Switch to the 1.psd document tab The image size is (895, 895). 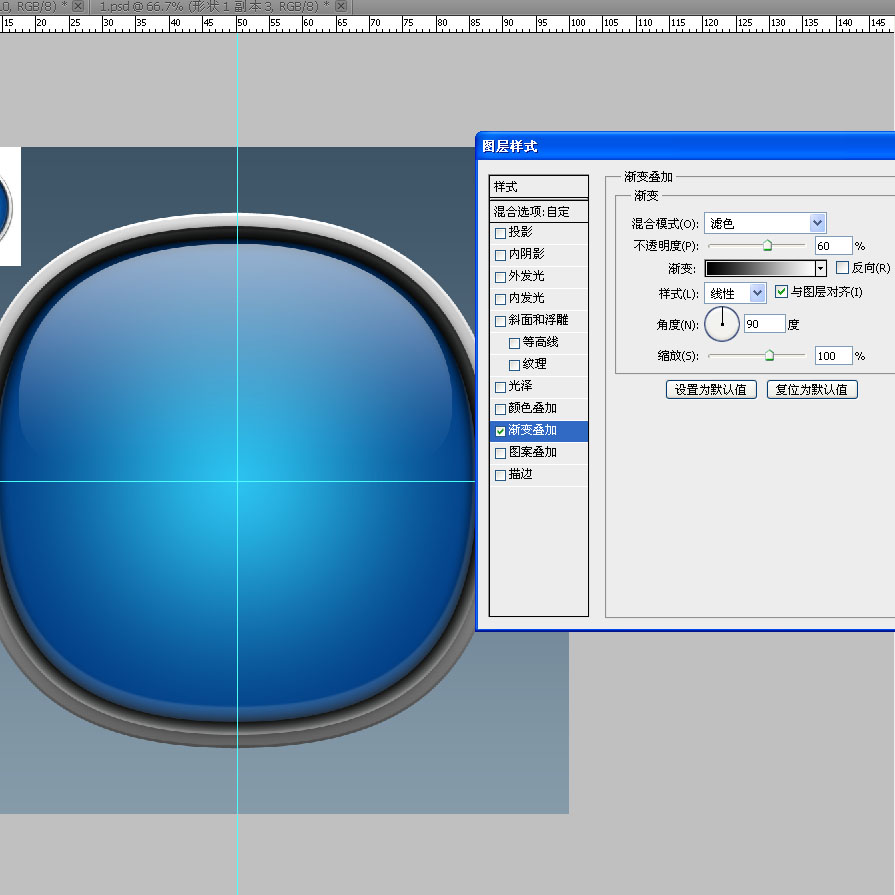click(x=212, y=6)
